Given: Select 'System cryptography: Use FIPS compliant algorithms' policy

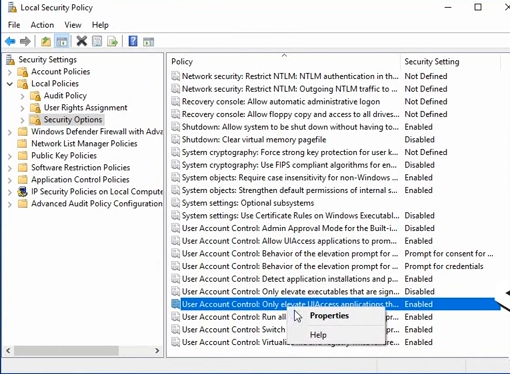Looking at the screenshot, I should [x=289, y=165].
